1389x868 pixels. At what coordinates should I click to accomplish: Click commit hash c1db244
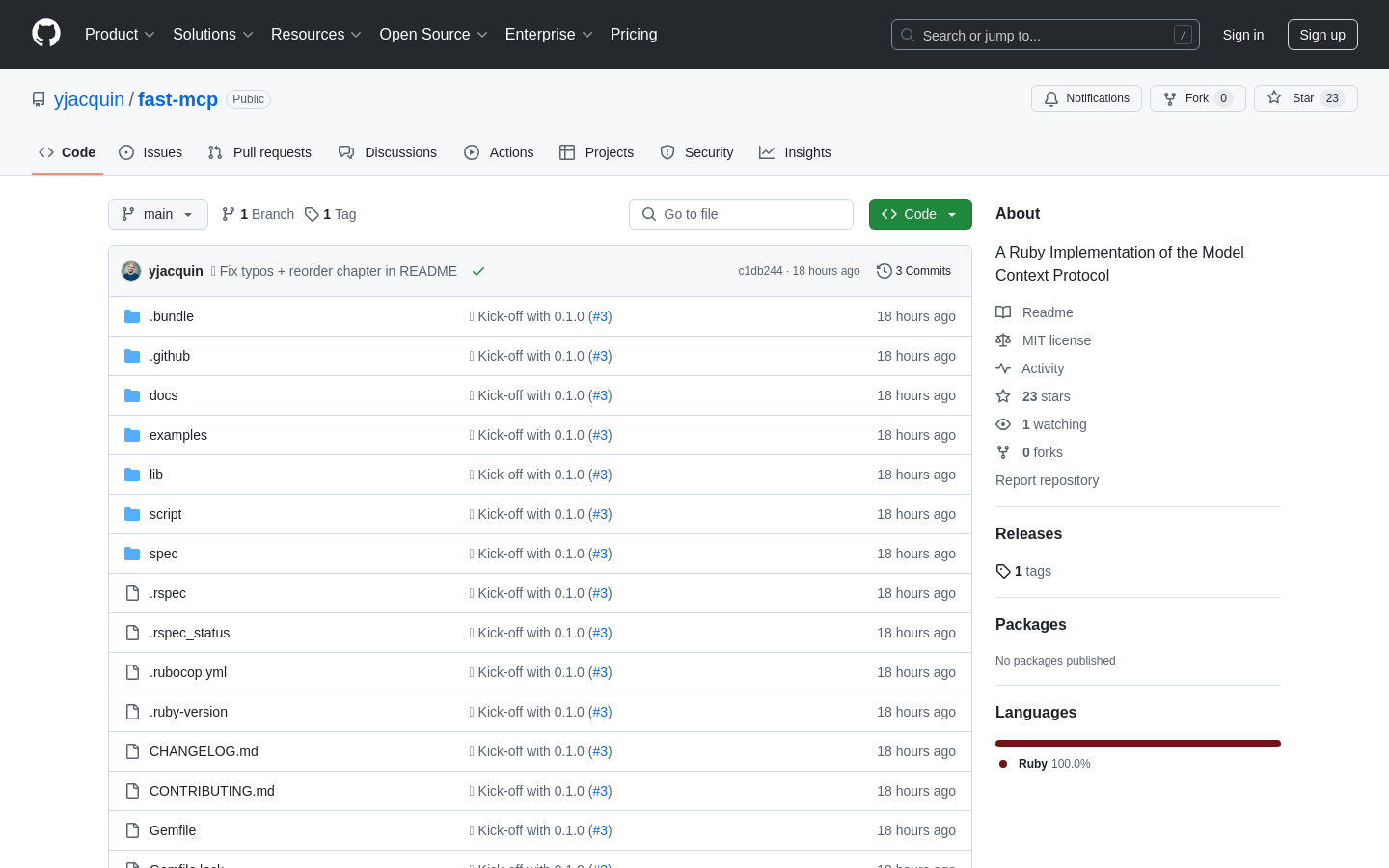click(760, 271)
